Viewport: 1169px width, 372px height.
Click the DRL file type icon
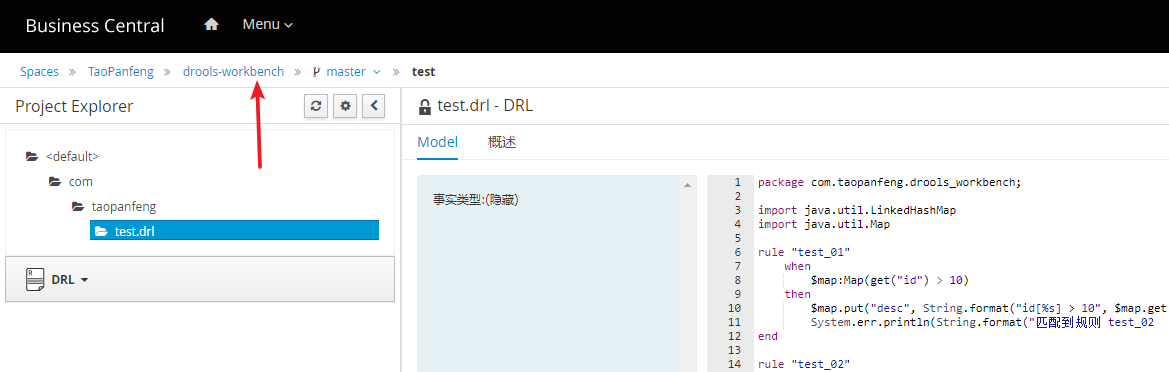pos(34,279)
